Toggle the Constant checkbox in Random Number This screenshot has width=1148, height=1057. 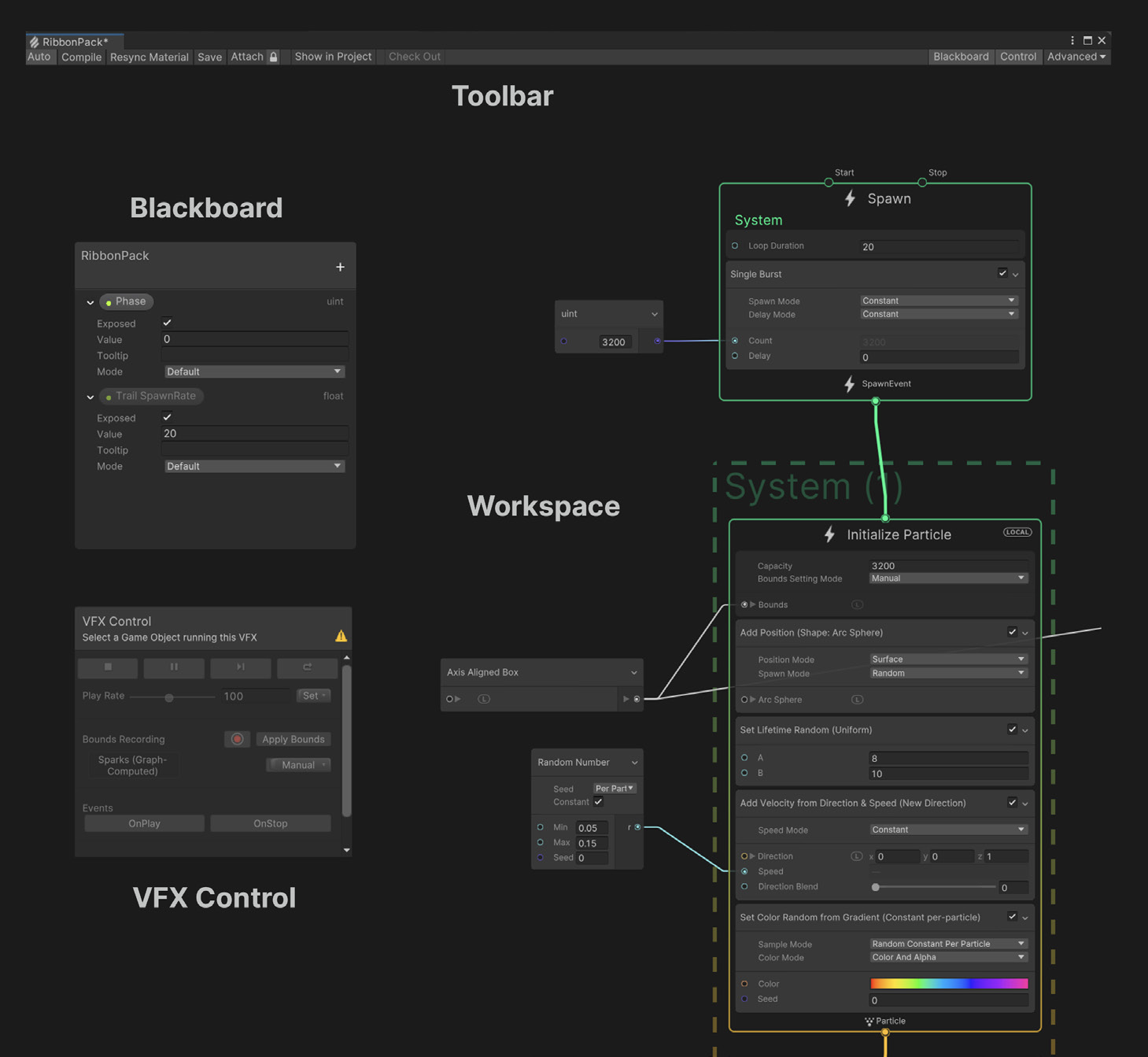click(599, 802)
